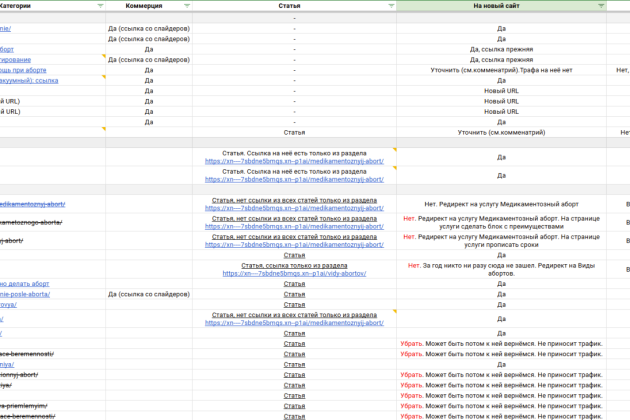Open filter dropdown for На новый сайт
Image resolution: width=630 pixels, height=420 pixels.
(600, 6)
